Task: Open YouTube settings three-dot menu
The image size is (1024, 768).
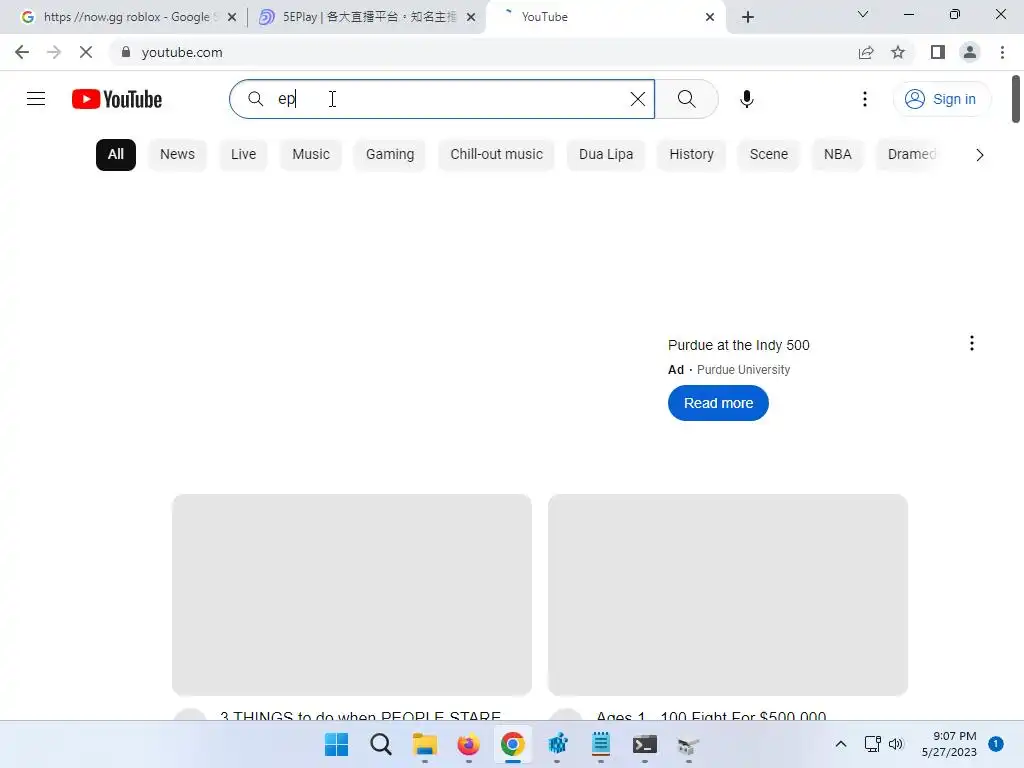Action: tap(865, 99)
